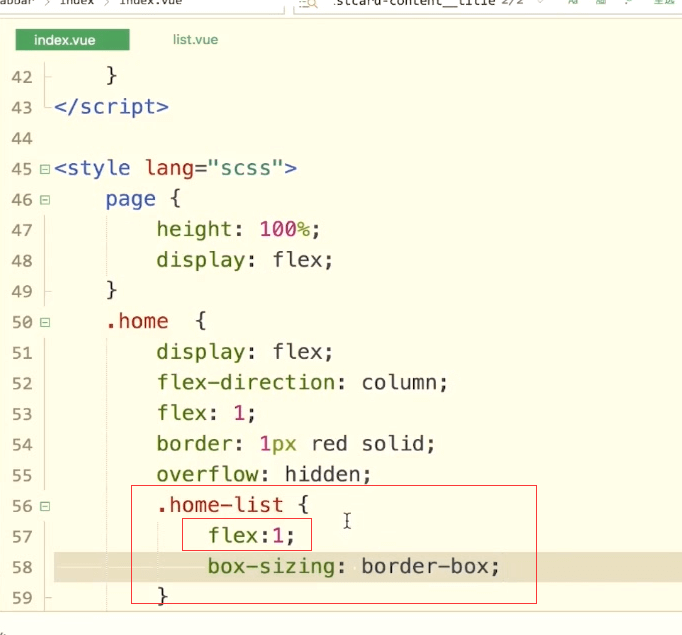Place cursor on 'height: 100%;' line
This screenshot has height=635, width=682.
click(x=238, y=229)
